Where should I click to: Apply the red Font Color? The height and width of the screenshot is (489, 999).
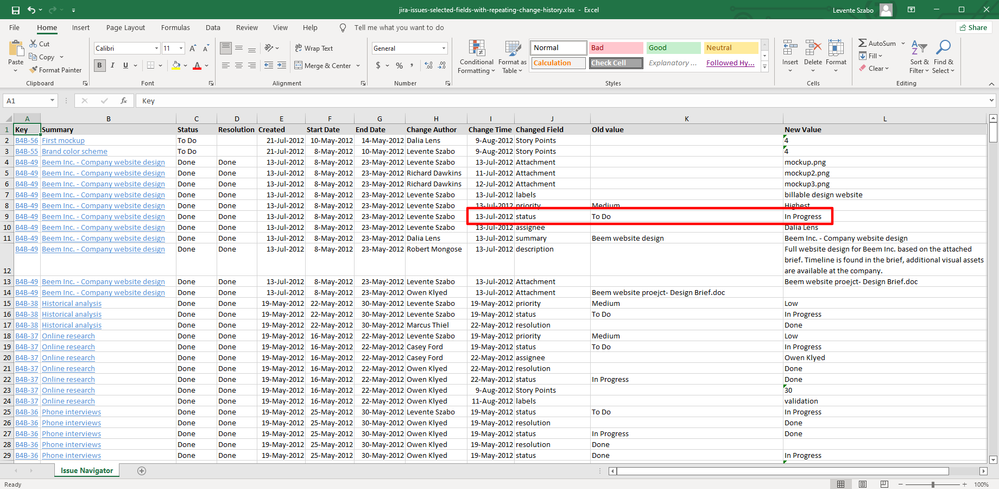197,66
